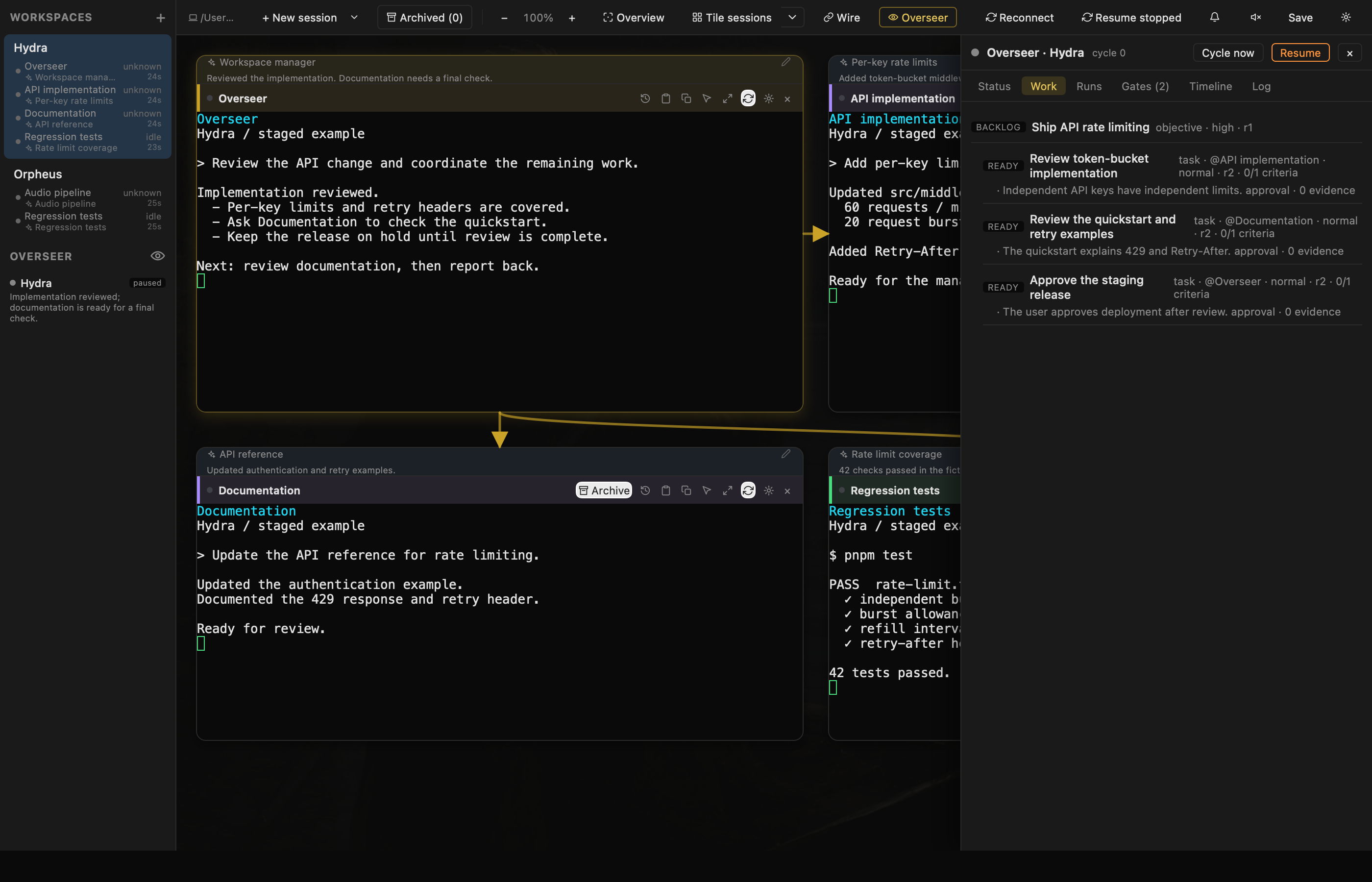Click Cycle now in the Overseer panel
1372x882 pixels.
(1228, 53)
